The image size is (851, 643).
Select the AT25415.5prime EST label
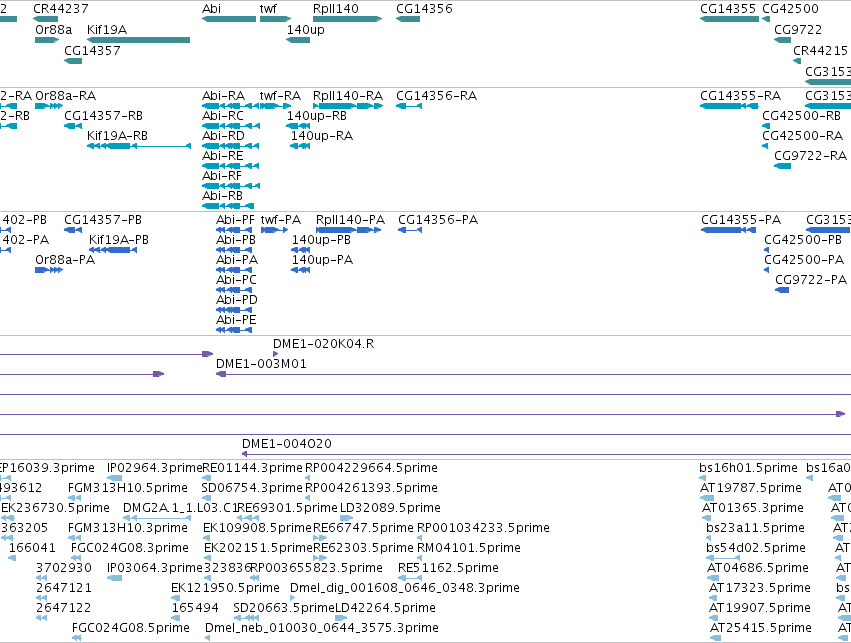click(x=761, y=628)
